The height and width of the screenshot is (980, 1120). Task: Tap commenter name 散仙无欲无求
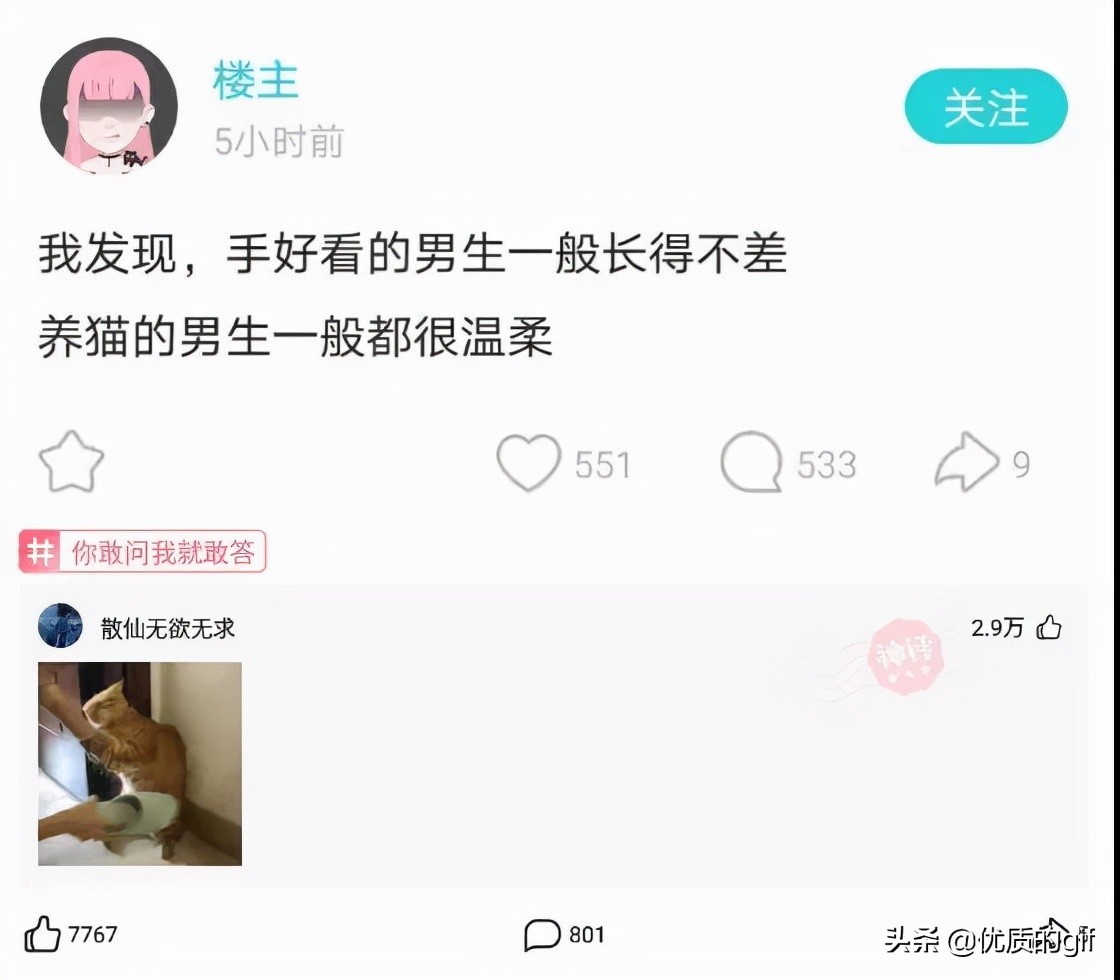(168, 629)
